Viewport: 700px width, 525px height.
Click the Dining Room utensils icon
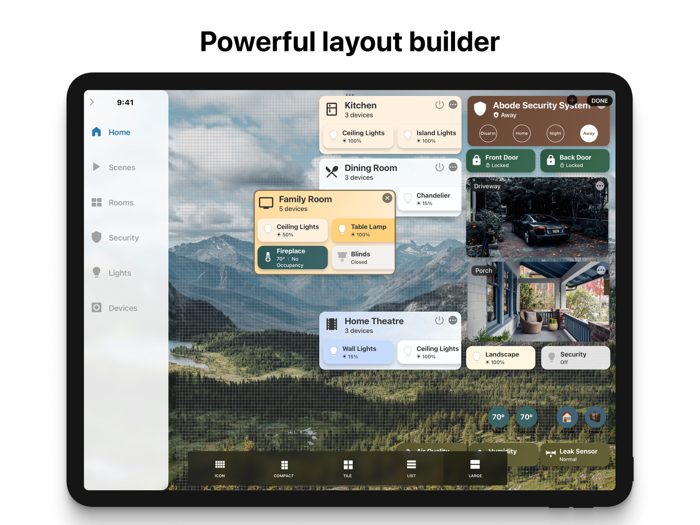(332, 172)
